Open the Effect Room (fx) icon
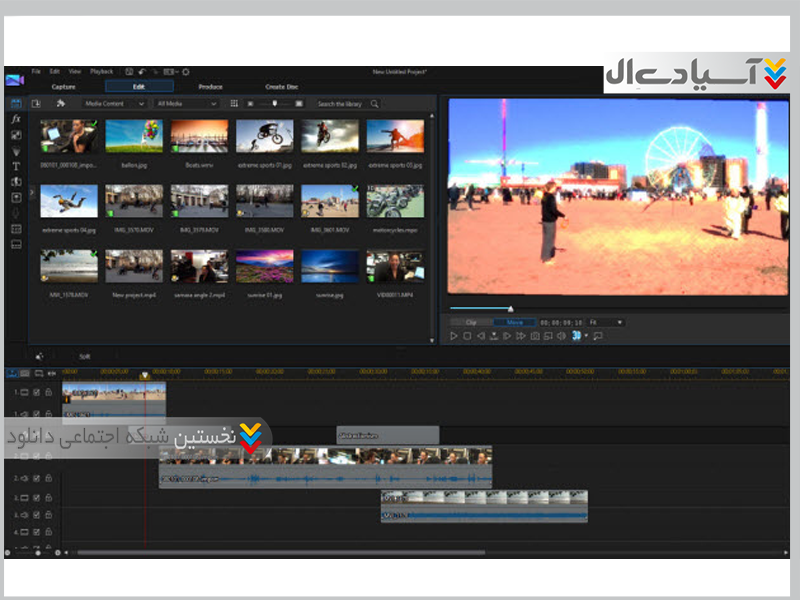The image size is (800, 600). point(16,119)
